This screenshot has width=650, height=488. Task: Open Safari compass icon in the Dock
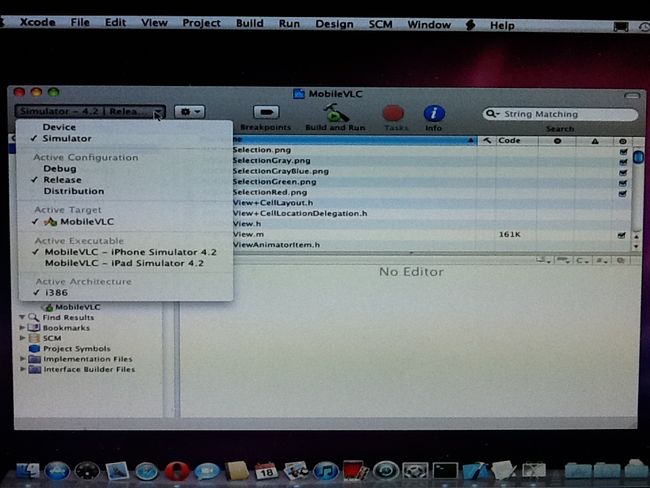click(x=146, y=471)
